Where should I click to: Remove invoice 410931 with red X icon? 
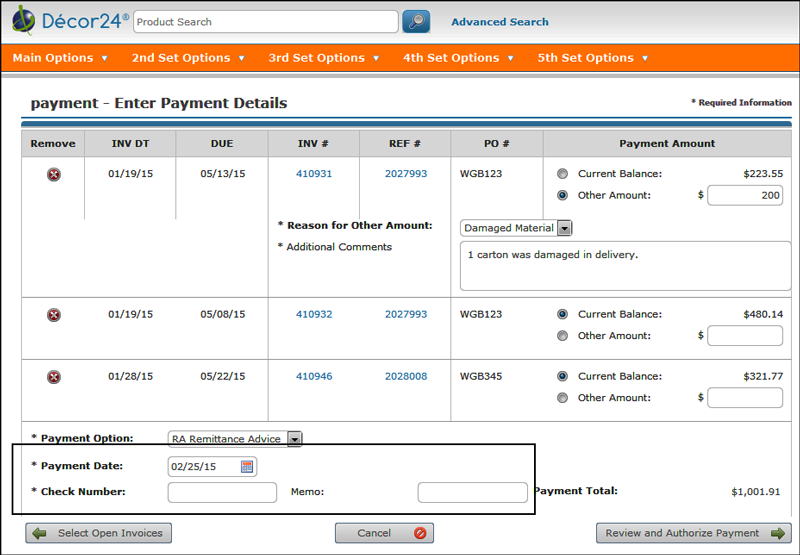click(54, 174)
